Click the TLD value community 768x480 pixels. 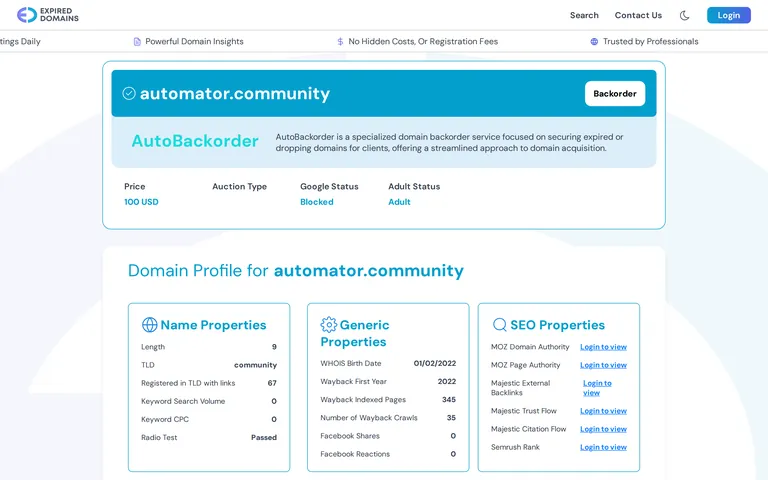(x=255, y=365)
